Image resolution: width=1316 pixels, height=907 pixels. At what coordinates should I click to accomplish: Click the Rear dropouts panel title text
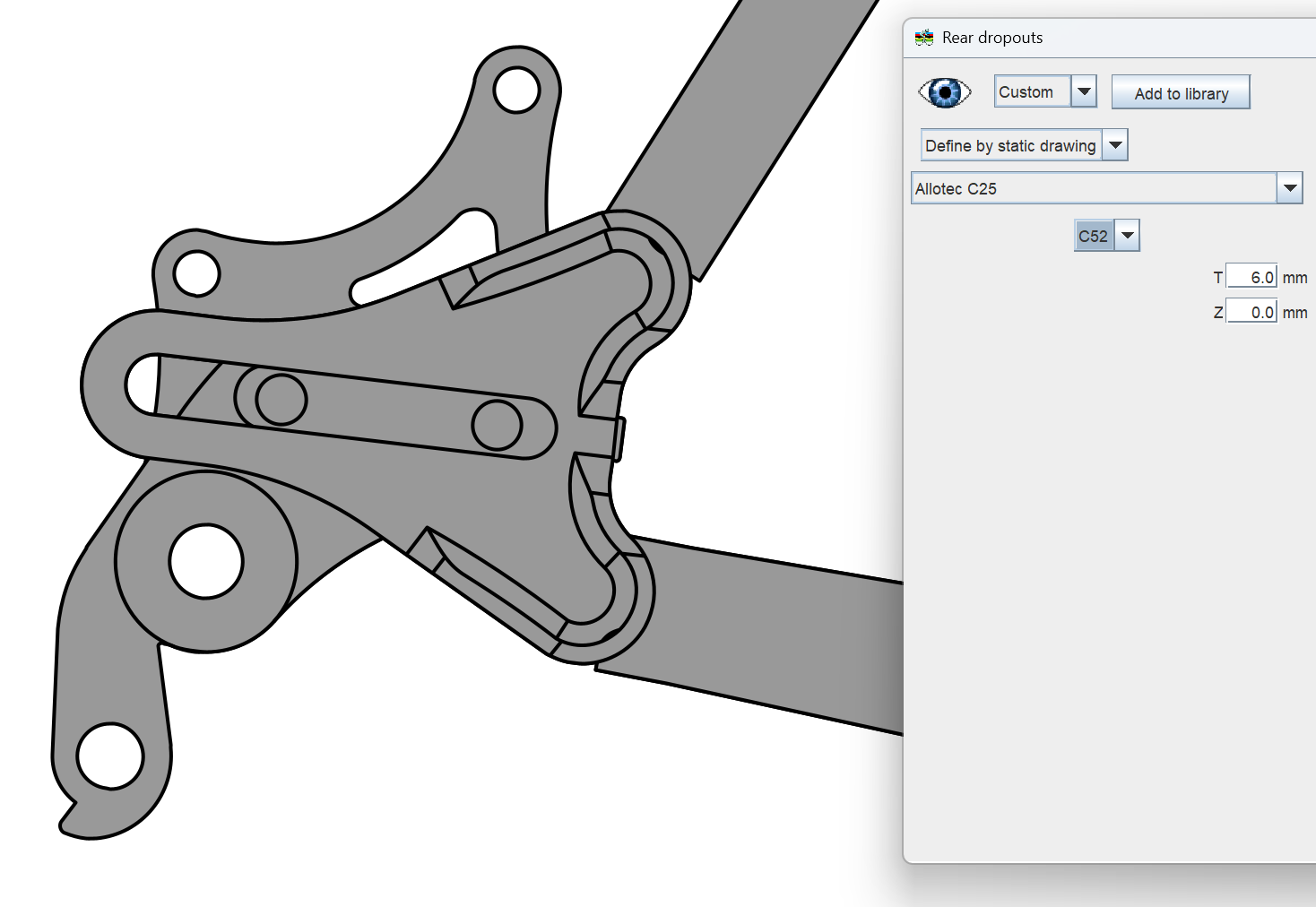tap(992, 38)
